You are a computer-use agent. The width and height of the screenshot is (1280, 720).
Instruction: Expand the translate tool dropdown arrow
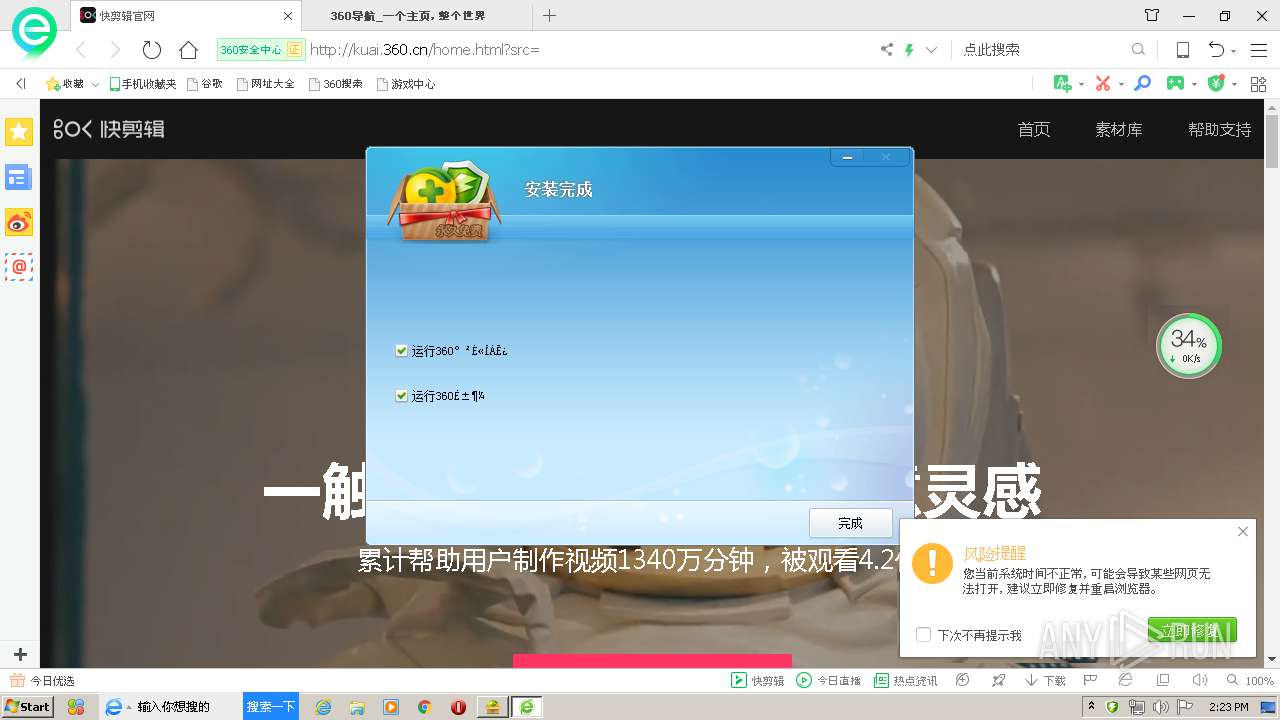(x=1081, y=85)
